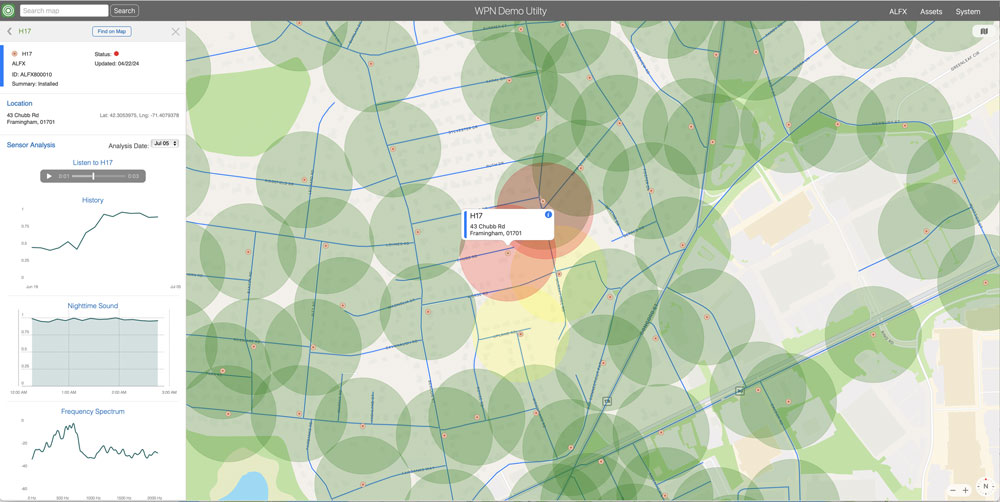The width and height of the screenshot is (1000, 502).
Task: Zoom out the map with minus
Action: 953,490
